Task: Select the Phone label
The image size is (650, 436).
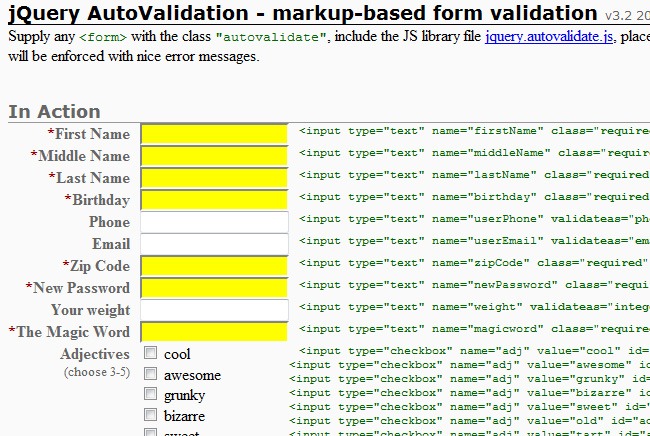Action: [109, 222]
